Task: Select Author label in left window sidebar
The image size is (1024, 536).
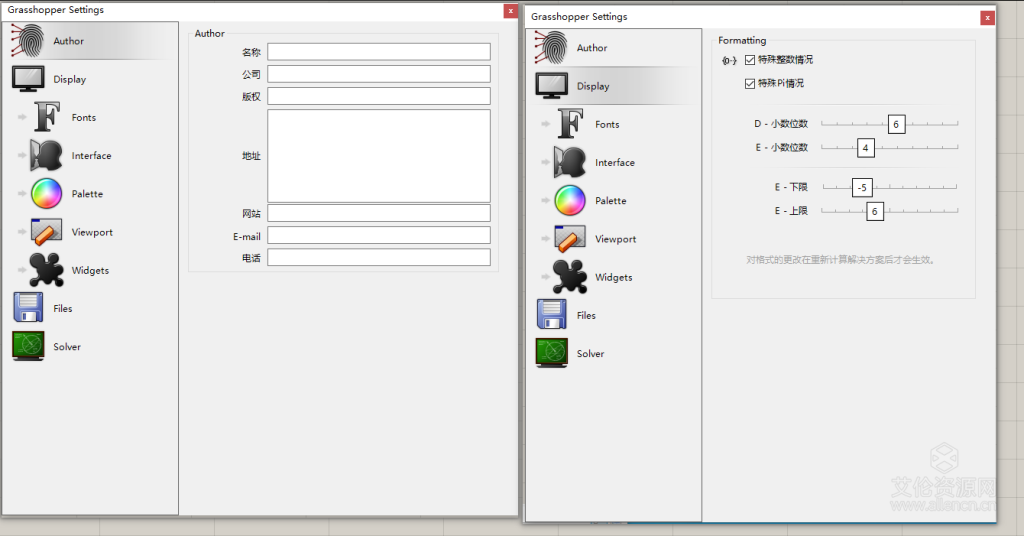Action: [x=69, y=40]
